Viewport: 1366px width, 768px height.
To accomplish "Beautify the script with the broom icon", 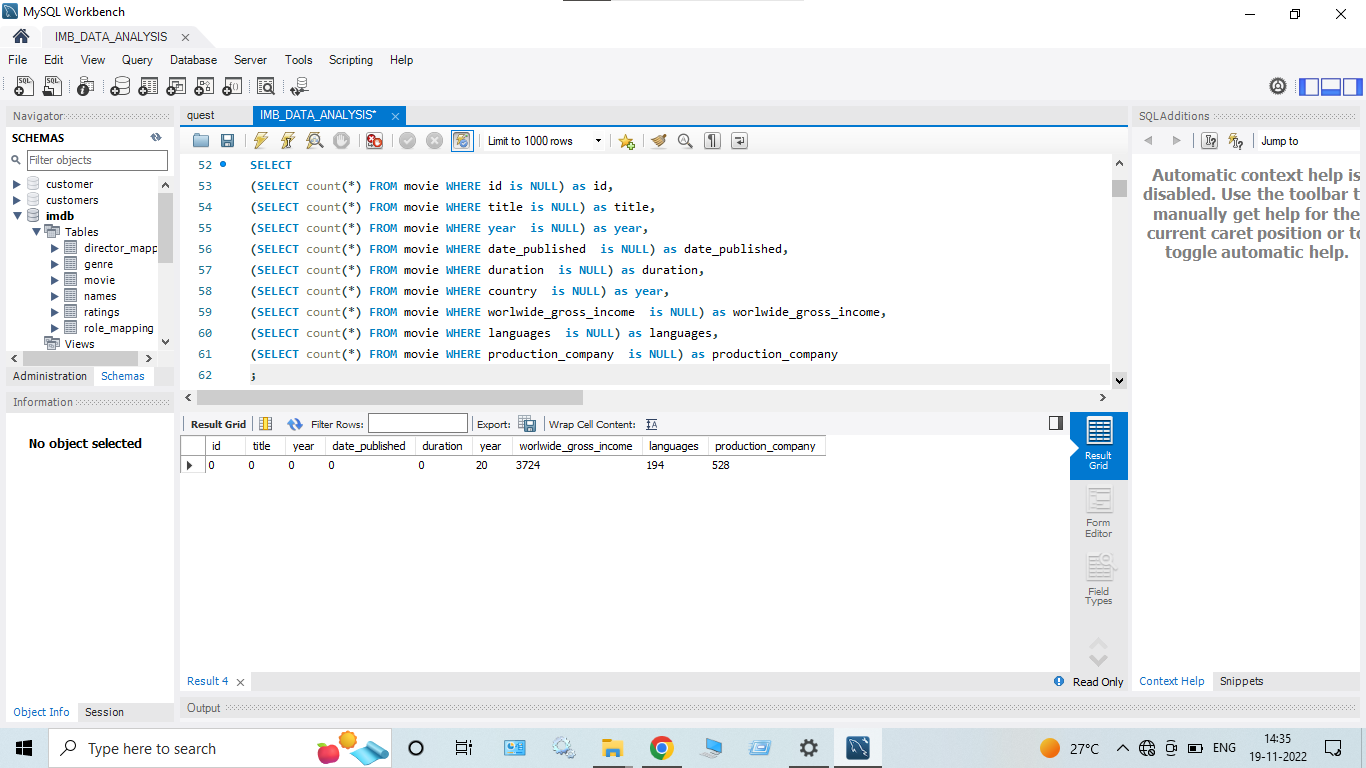I will (658, 140).
